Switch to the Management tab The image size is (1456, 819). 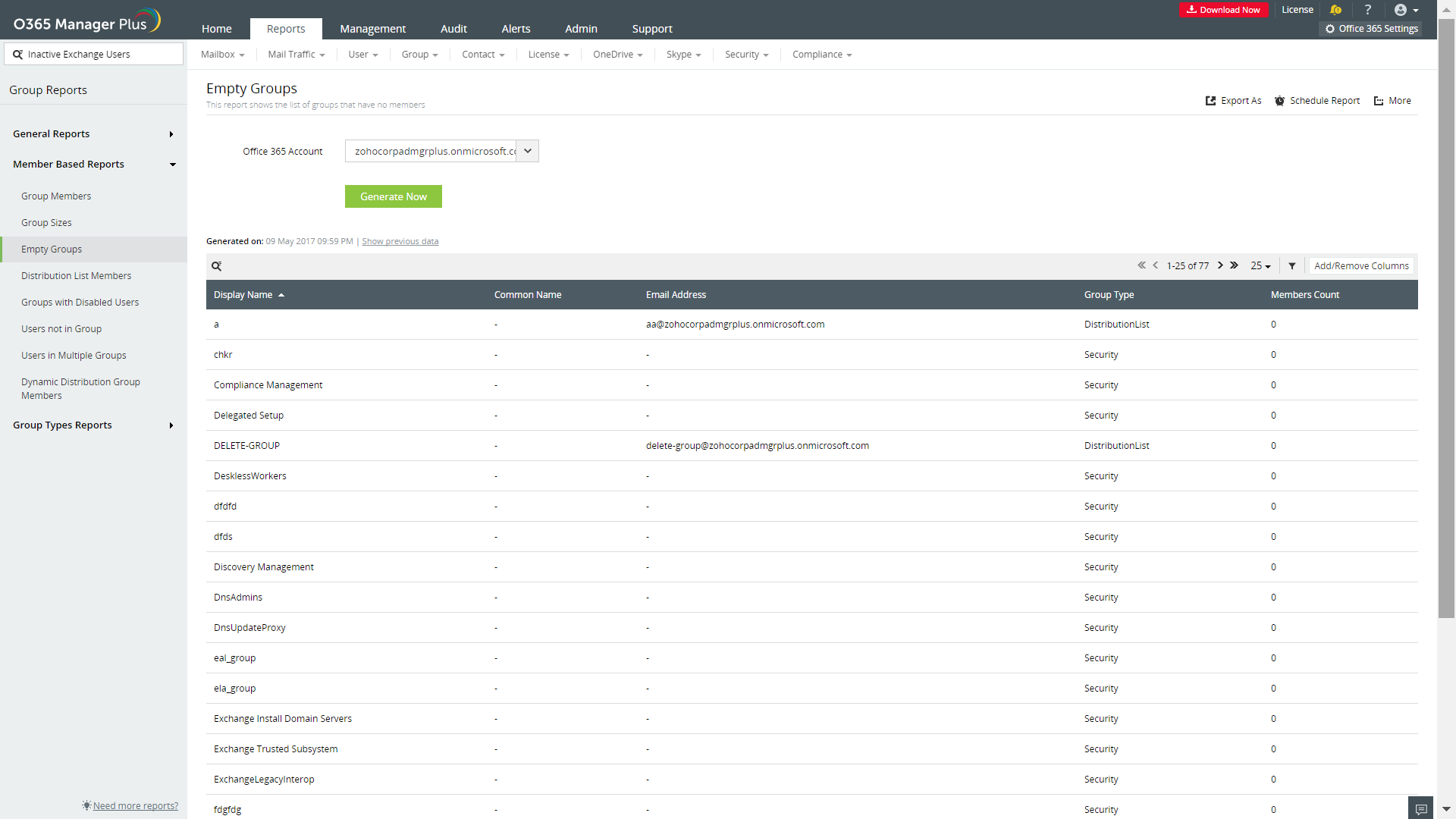(x=372, y=29)
